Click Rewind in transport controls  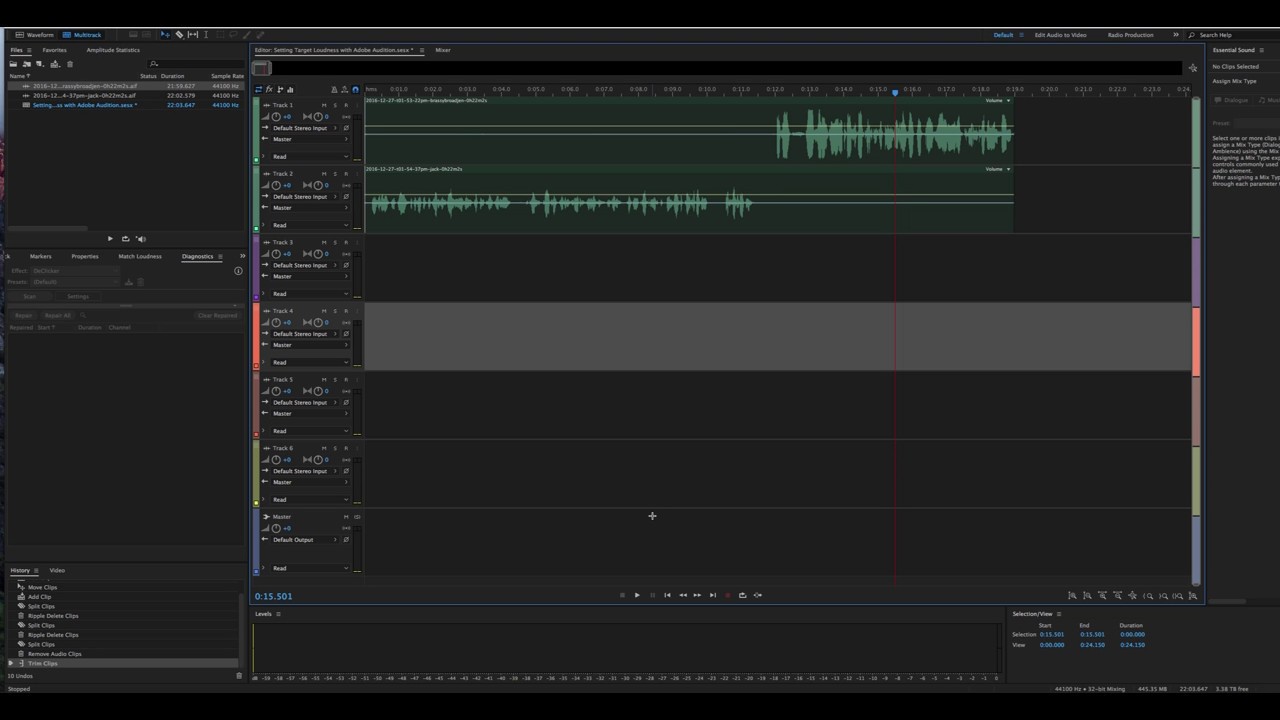(x=683, y=595)
